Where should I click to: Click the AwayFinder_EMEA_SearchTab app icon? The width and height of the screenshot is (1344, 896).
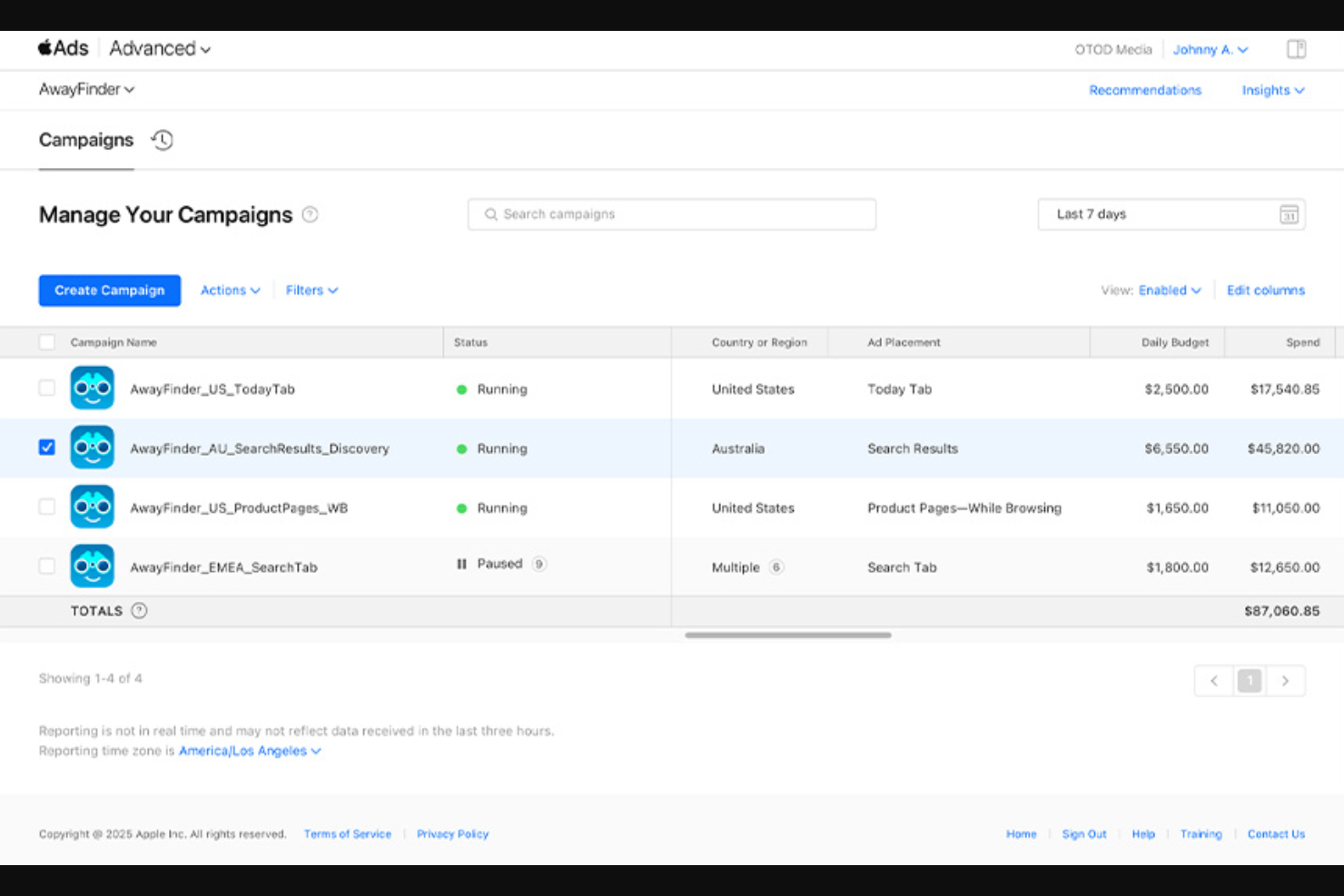point(93,566)
